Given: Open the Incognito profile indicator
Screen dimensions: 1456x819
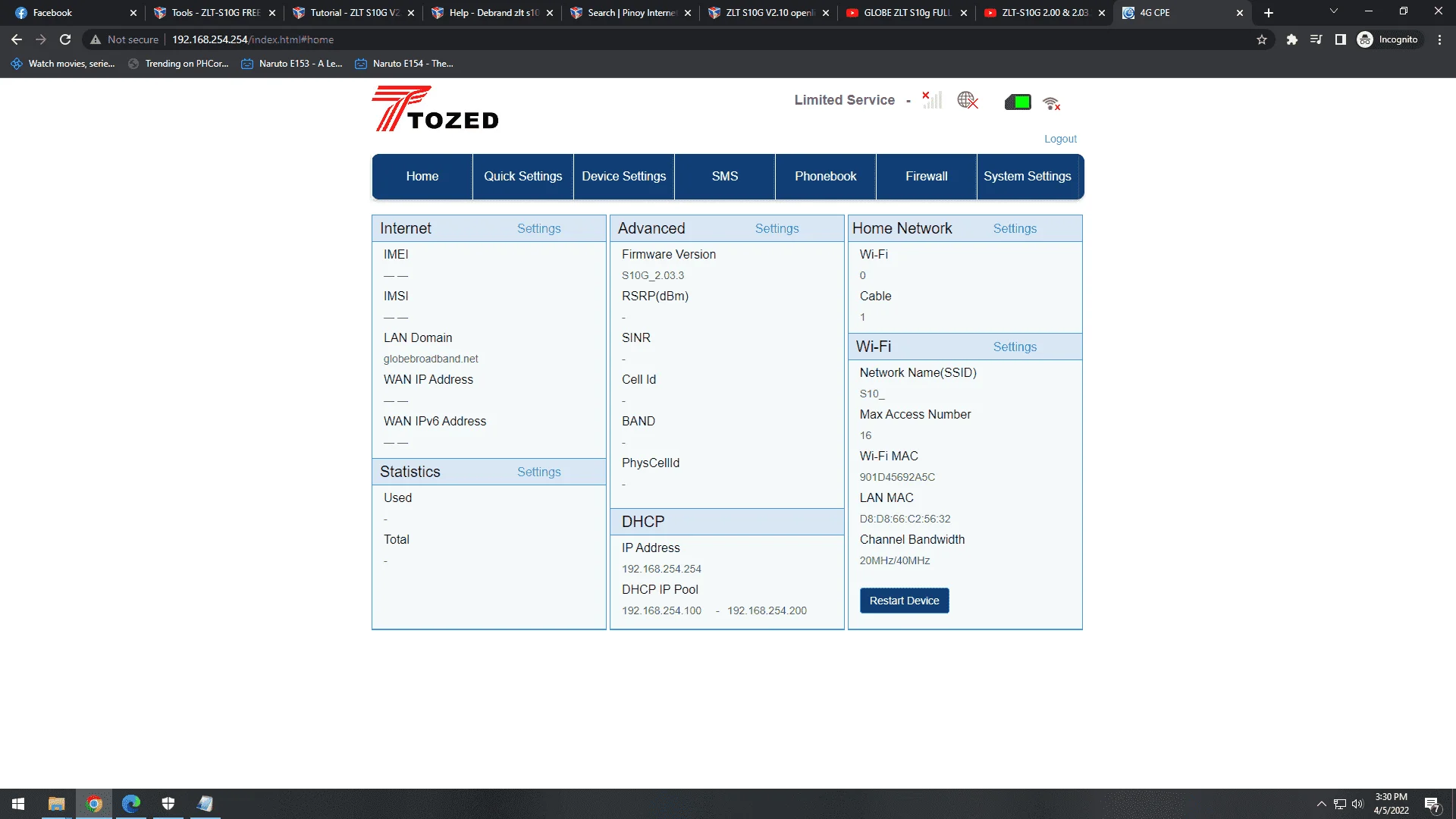Looking at the screenshot, I should pyautogui.click(x=1388, y=39).
